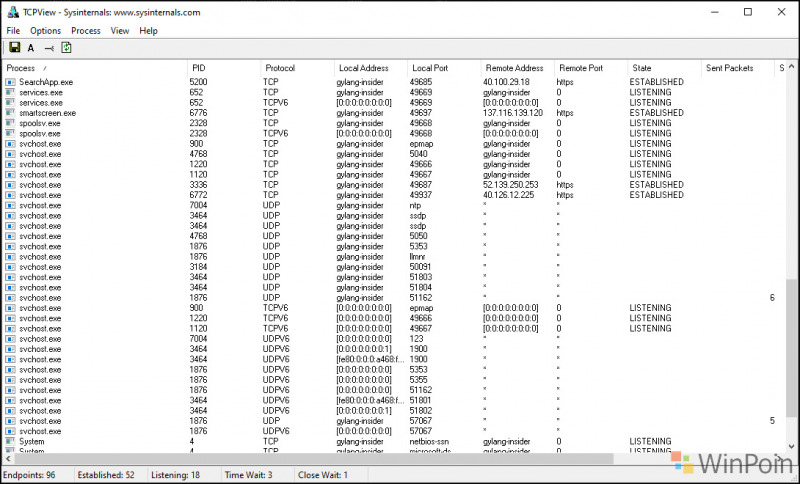Select the System process with netbios-ssn port

[x=32, y=441]
